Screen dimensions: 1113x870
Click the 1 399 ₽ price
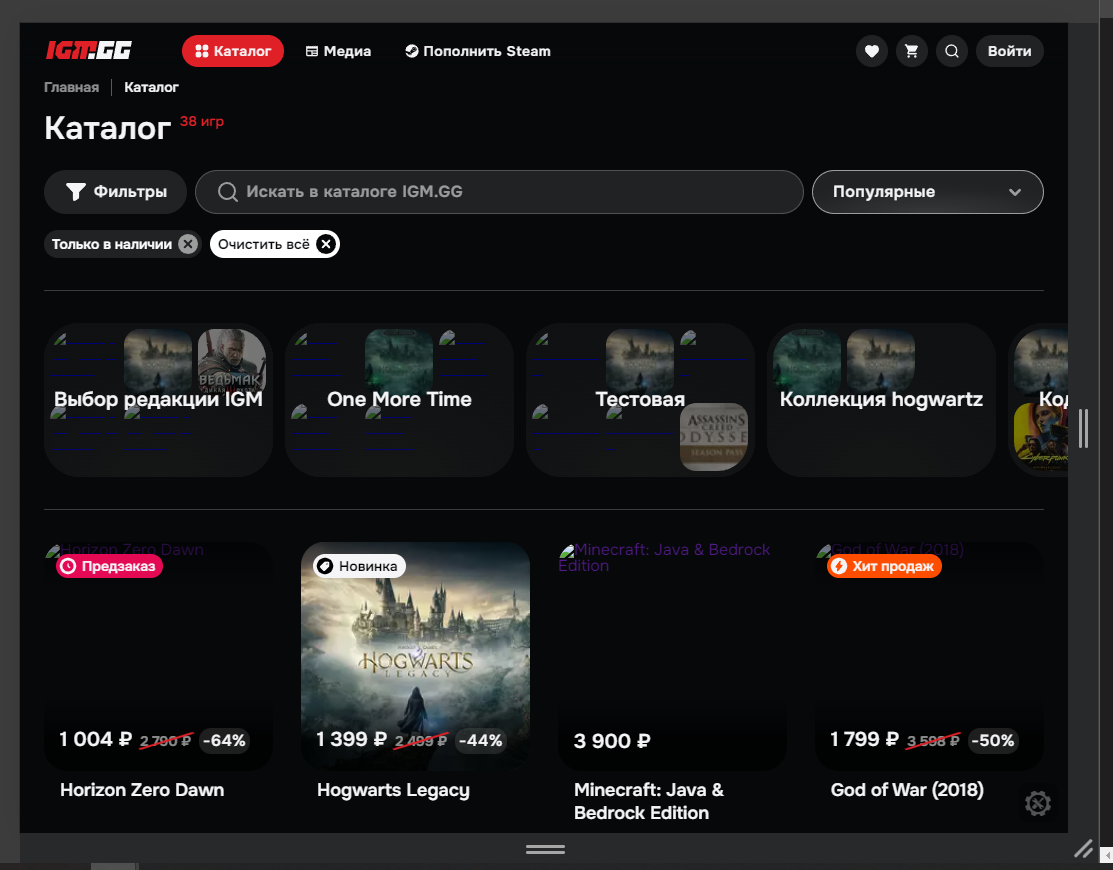pos(351,739)
